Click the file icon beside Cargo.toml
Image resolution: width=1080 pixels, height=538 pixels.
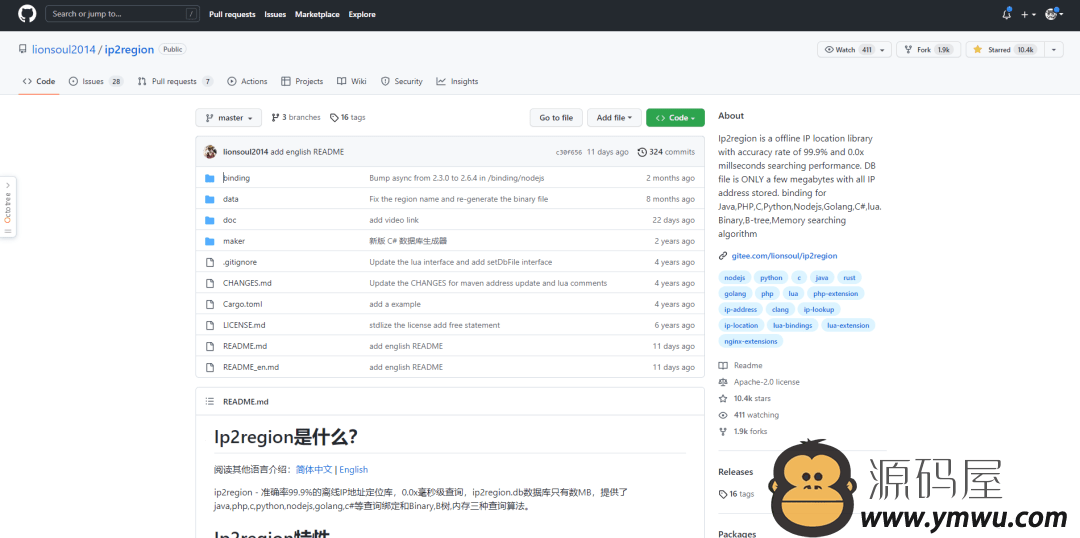pyautogui.click(x=209, y=304)
